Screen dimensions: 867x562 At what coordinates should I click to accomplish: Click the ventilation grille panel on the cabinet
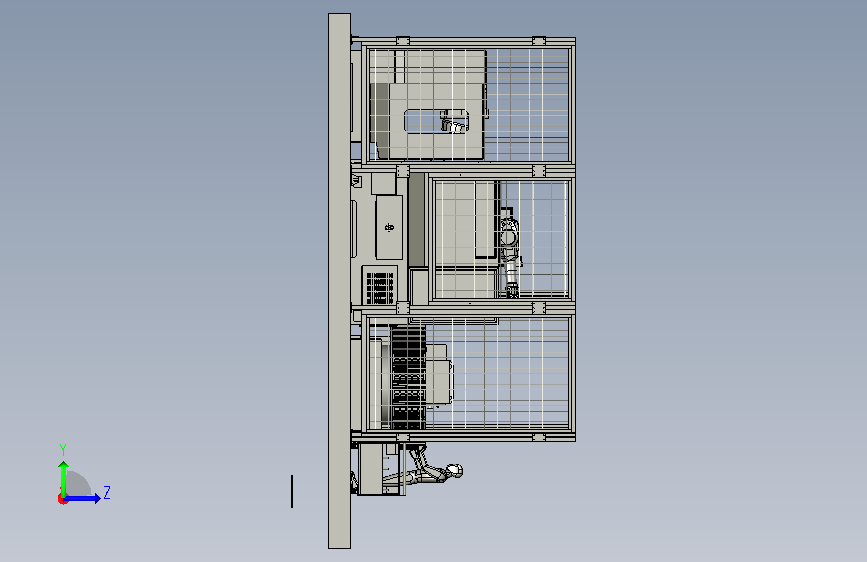click(380, 287)
